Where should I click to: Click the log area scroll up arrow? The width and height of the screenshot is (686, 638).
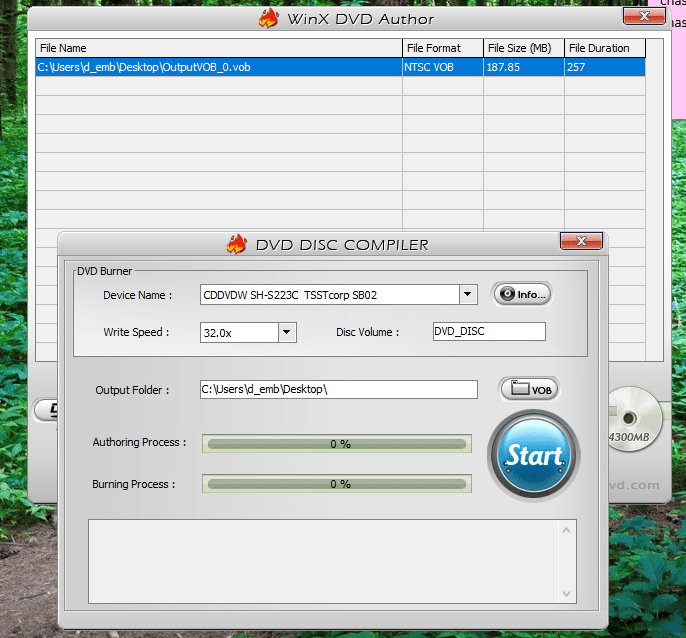tap(567, 530)
